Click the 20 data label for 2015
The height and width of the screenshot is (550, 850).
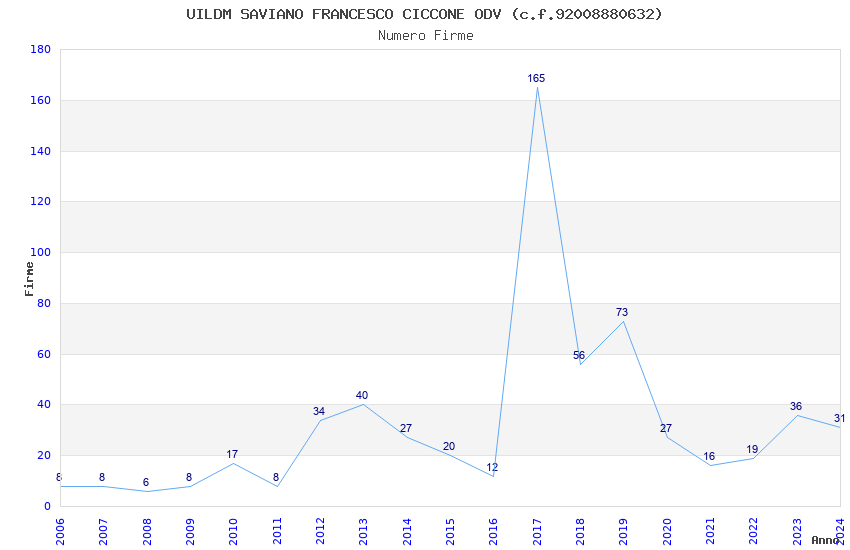click(x=449, y=447)
